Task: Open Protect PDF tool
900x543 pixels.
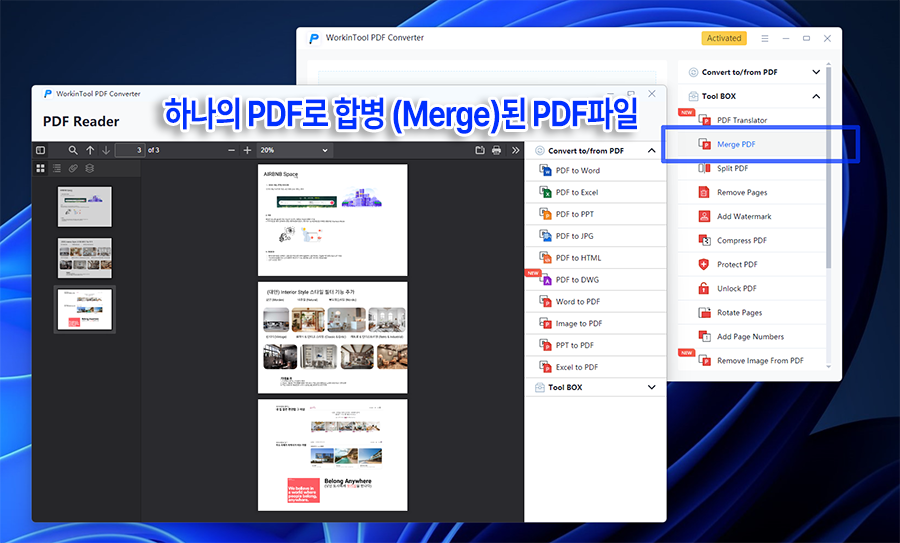Action: pyautogui.click(x=752, y=265)
